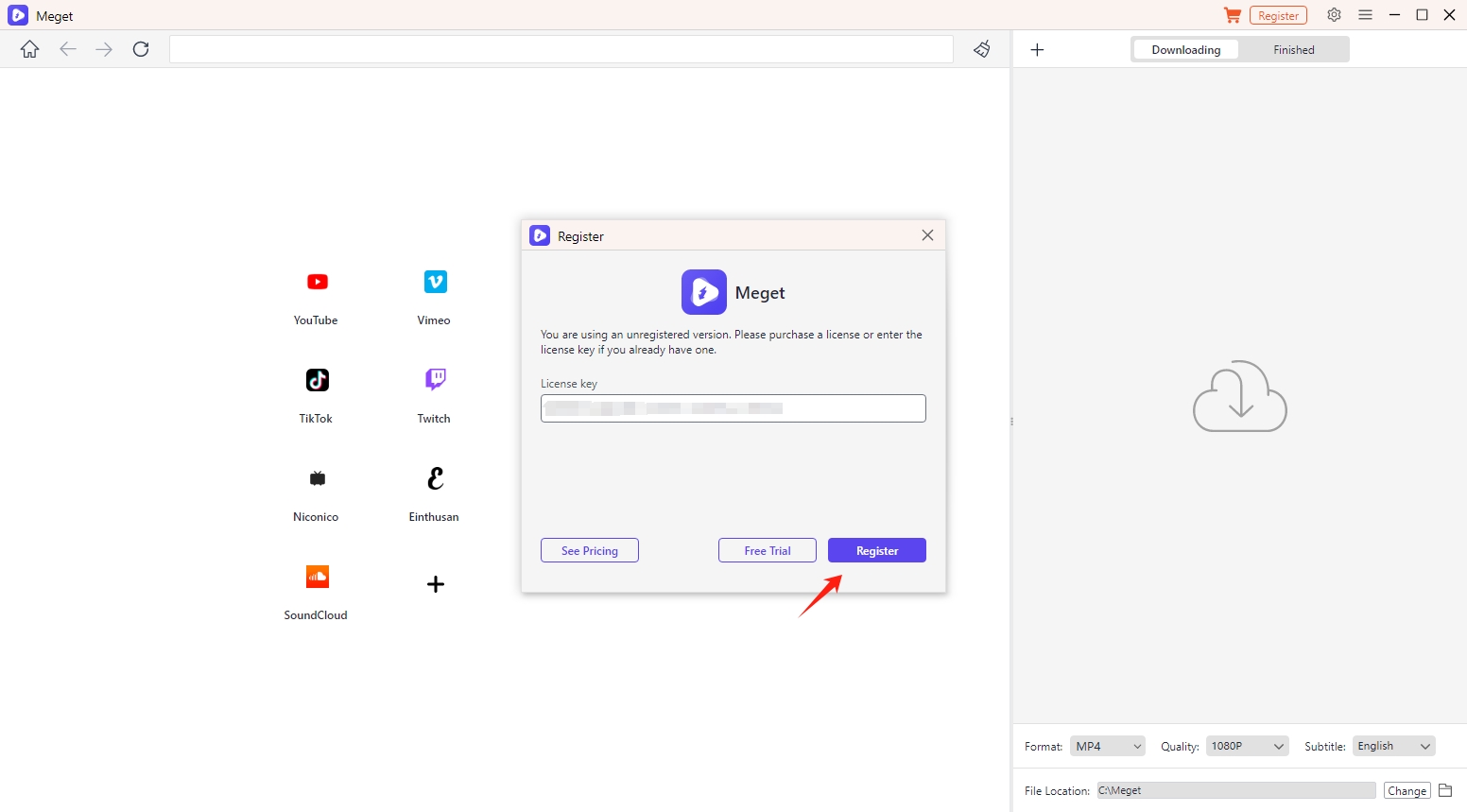The image size is (1467, 812).
Task: Click the title bar Register button
Action: click(1278, 15)
